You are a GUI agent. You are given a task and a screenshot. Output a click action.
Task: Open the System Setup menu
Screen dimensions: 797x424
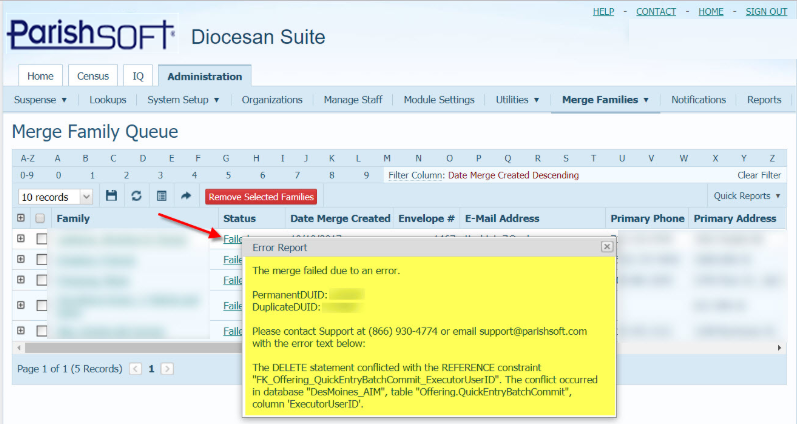coord(183,100)
